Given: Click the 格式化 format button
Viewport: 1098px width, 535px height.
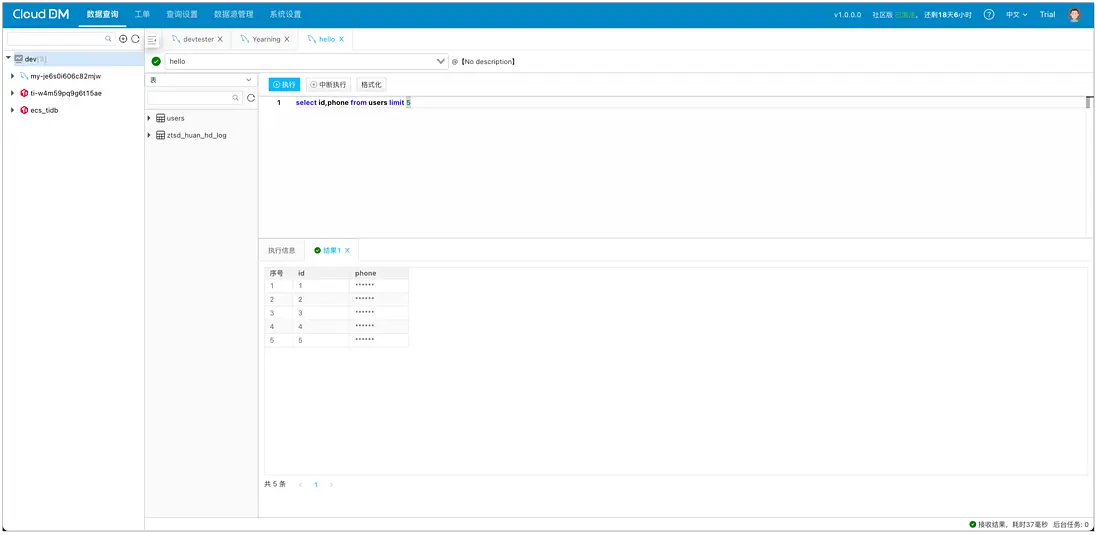Looking at the screenshot, I should [371, 85].
